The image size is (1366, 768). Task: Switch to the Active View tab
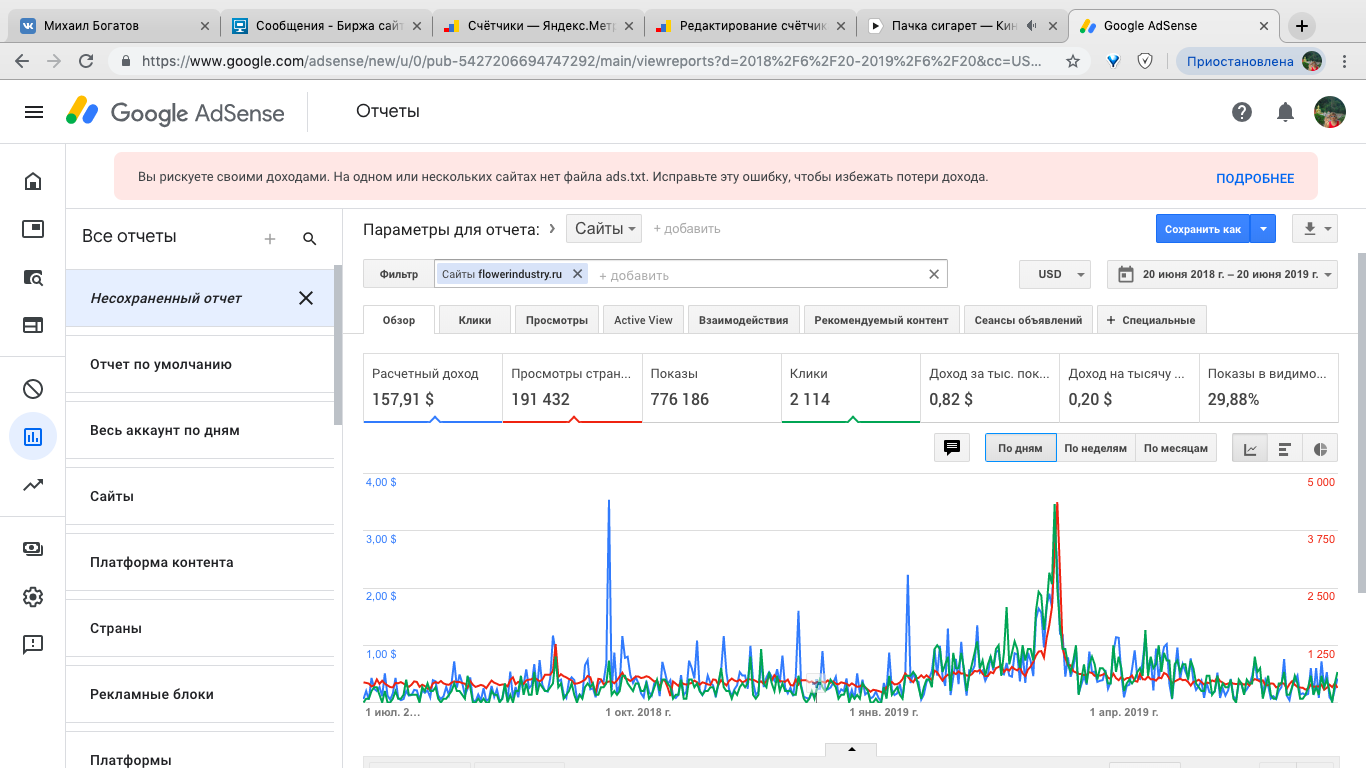pyautogui.click(x=643, y=320)
